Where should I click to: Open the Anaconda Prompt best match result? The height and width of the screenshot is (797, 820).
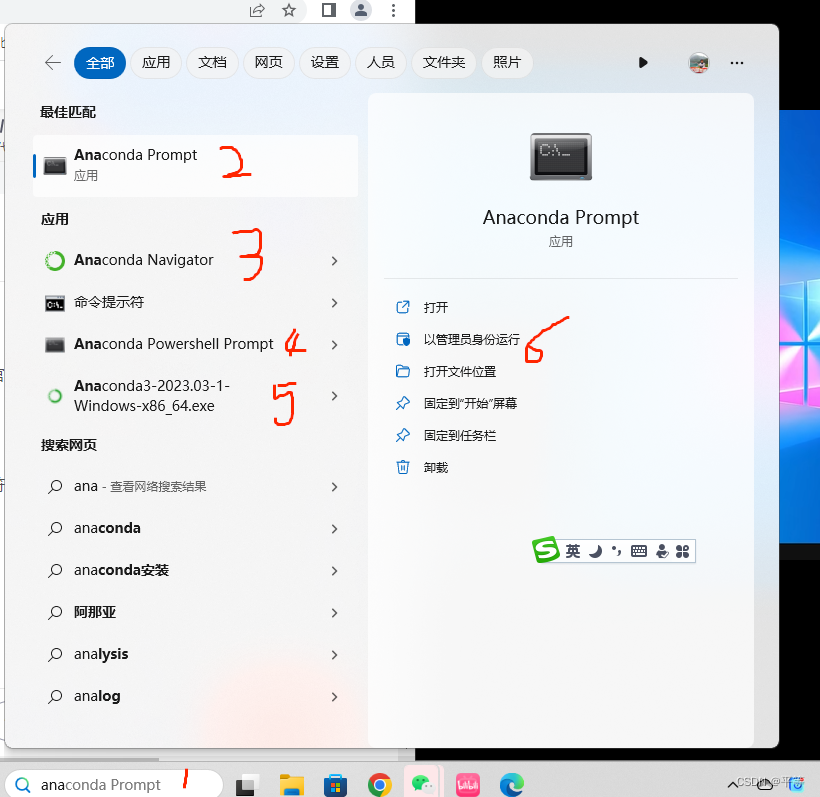pyautogui.click(x=195, y=166)
